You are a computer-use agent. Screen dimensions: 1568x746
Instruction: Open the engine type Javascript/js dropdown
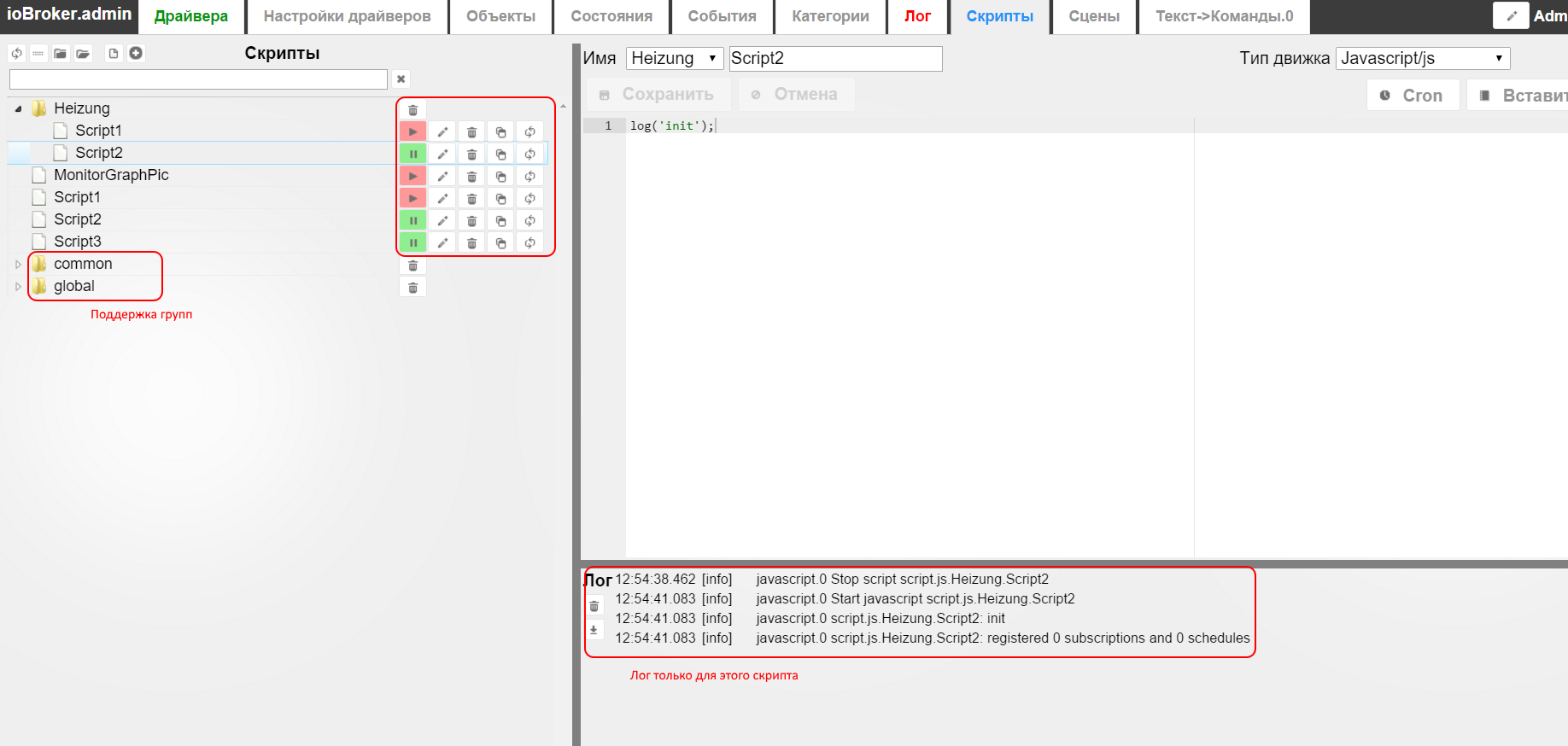(x=1423, y=58)
